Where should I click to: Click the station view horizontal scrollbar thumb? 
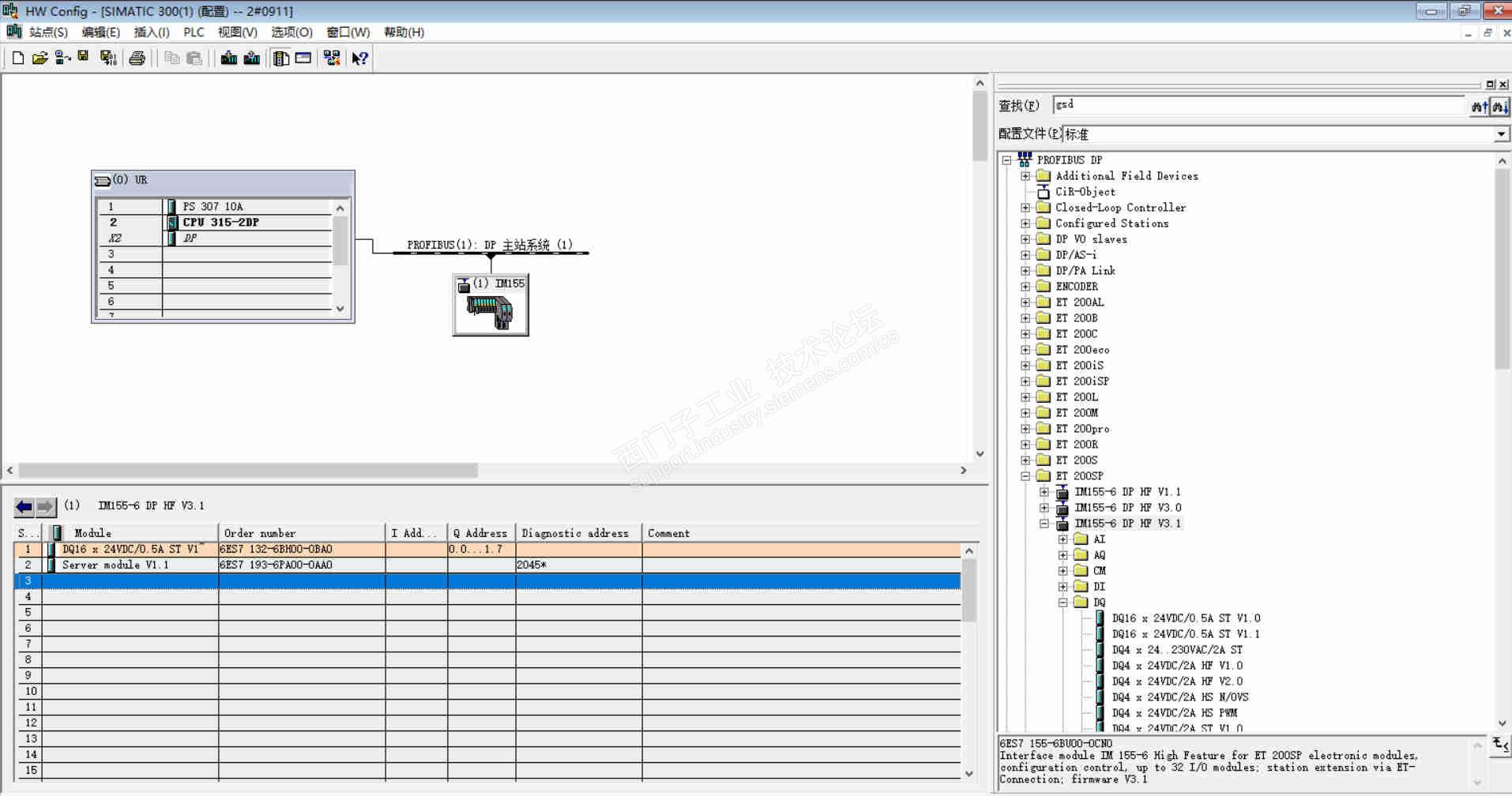(248, 471)
